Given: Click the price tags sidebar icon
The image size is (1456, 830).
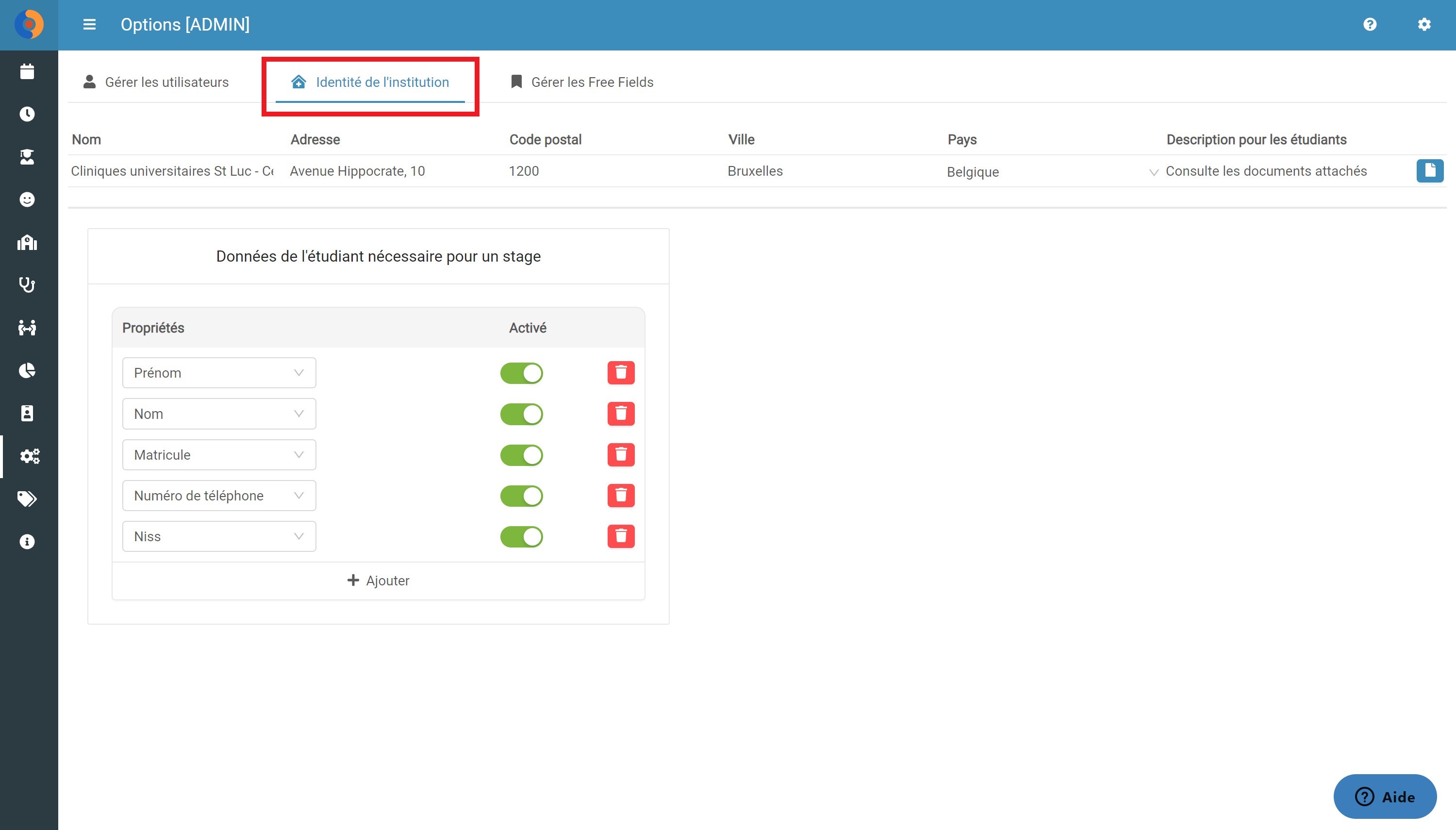Looking at the screenshot, I should pos(27,499).
